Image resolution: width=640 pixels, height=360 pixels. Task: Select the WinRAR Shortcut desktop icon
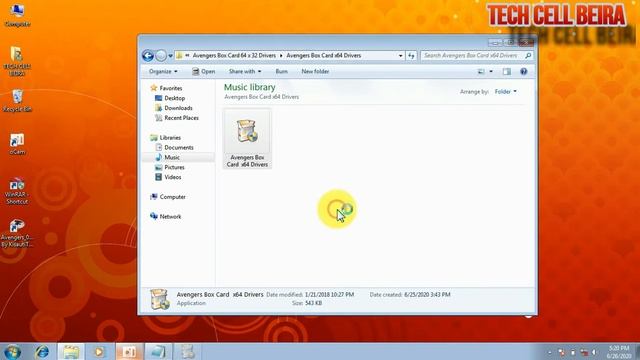17,191
